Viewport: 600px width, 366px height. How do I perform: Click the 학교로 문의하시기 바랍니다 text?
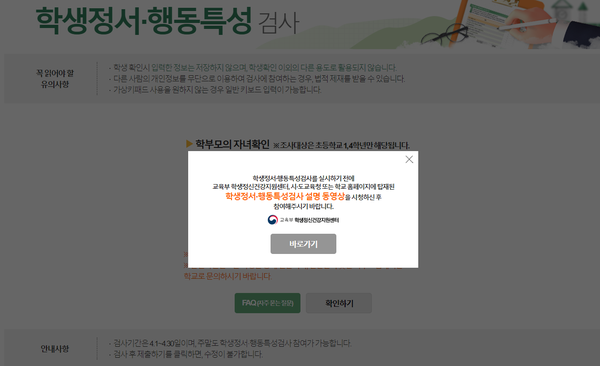228,276
